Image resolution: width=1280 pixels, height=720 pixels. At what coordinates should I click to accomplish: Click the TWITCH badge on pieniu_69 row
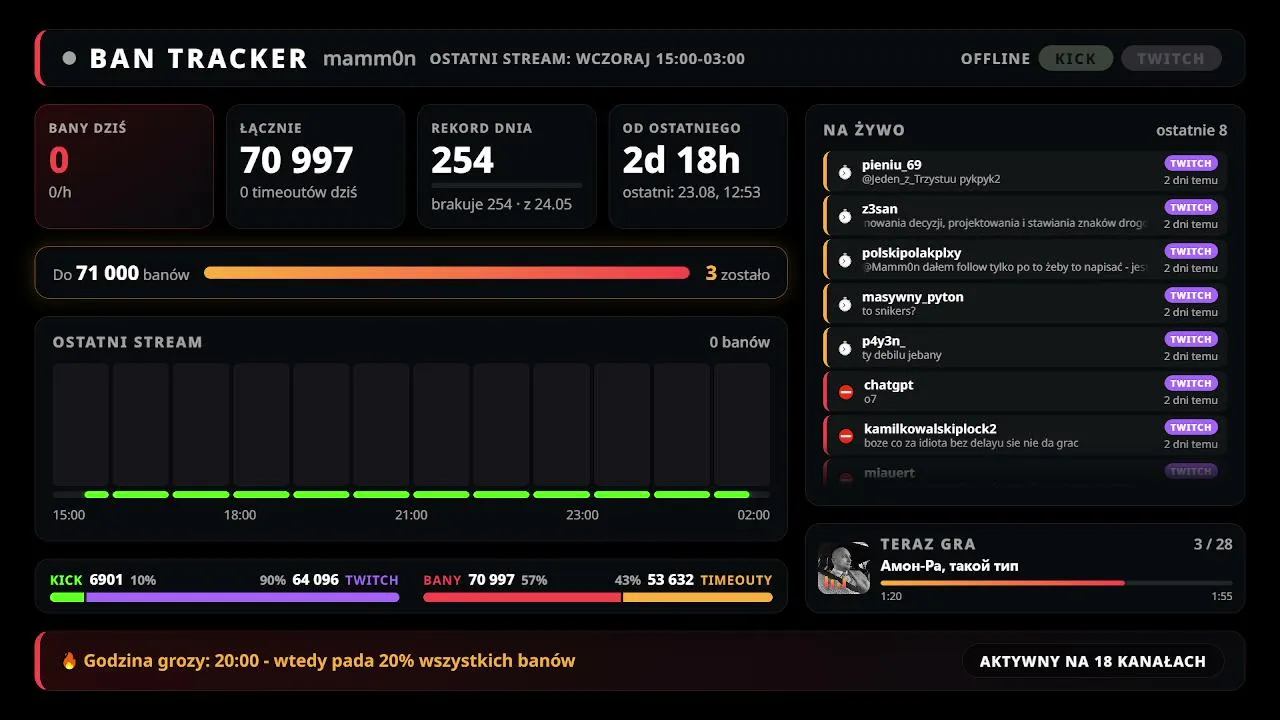pos(1191,163)
